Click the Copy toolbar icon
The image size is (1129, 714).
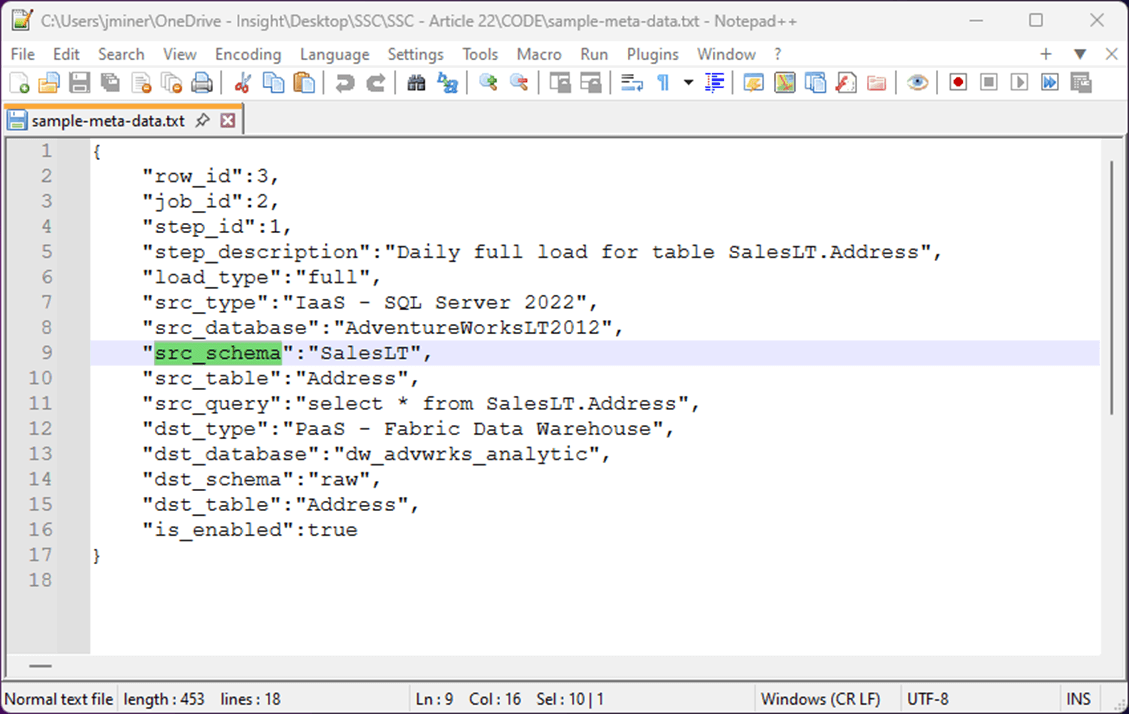[x=274, y=83]
